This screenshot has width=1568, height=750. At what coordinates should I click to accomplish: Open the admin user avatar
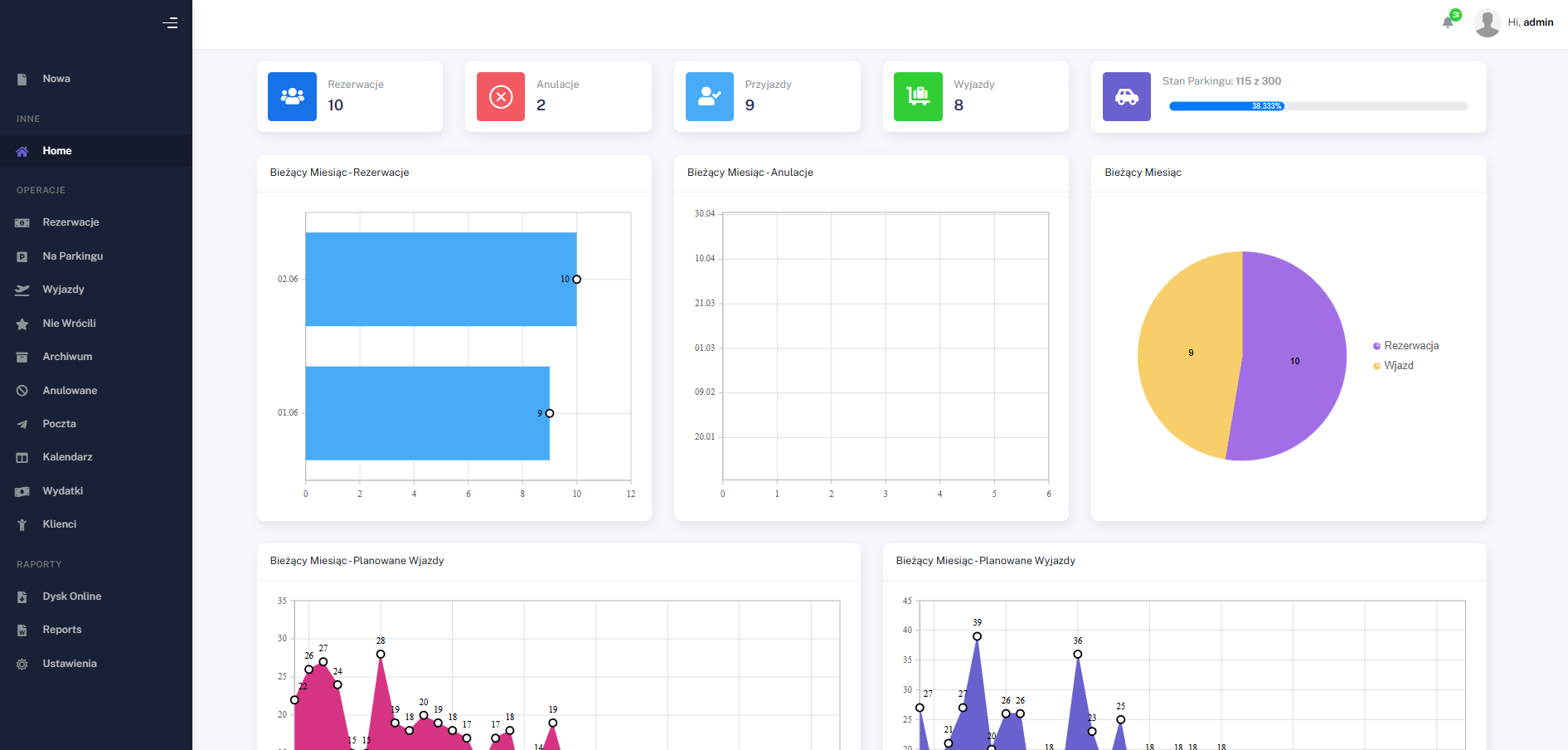[1487, 22]
